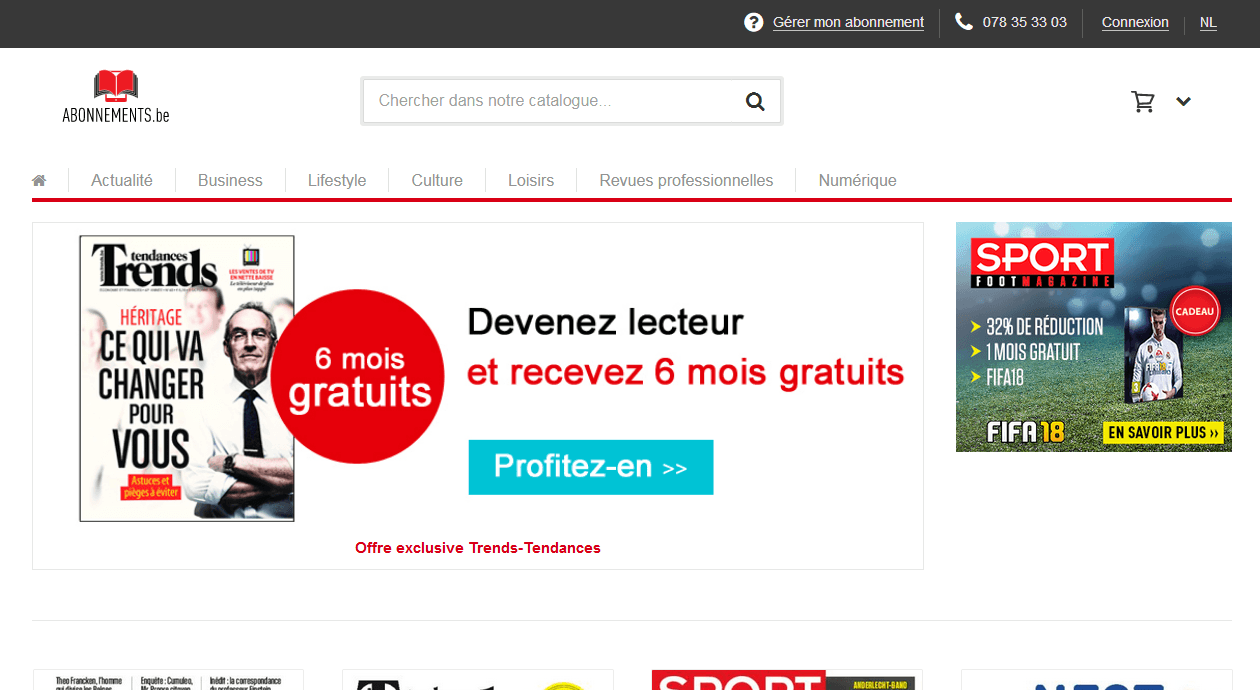Select the Lifestyle category
This screenshot has width=1260, height=690.
coord(337,181)
